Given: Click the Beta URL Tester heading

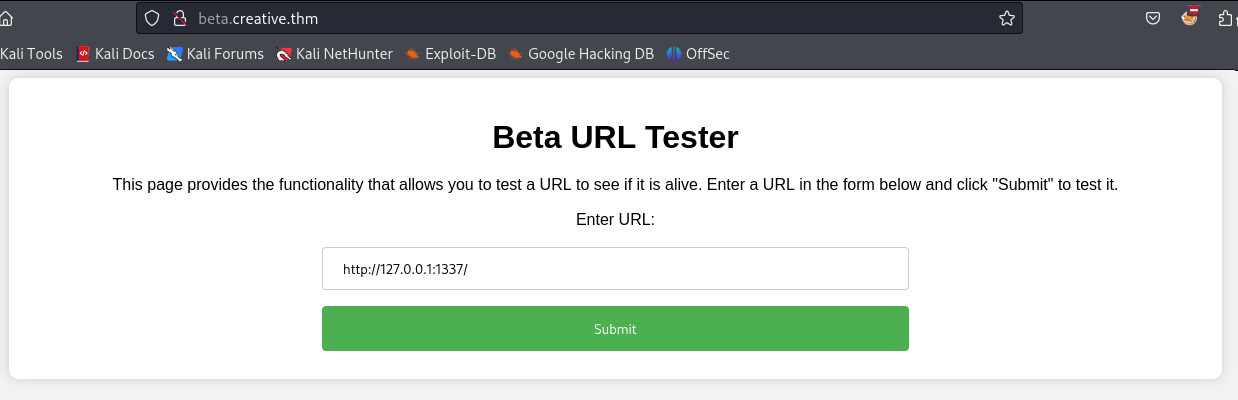Looking at the screenshot, I should point(615,137).
